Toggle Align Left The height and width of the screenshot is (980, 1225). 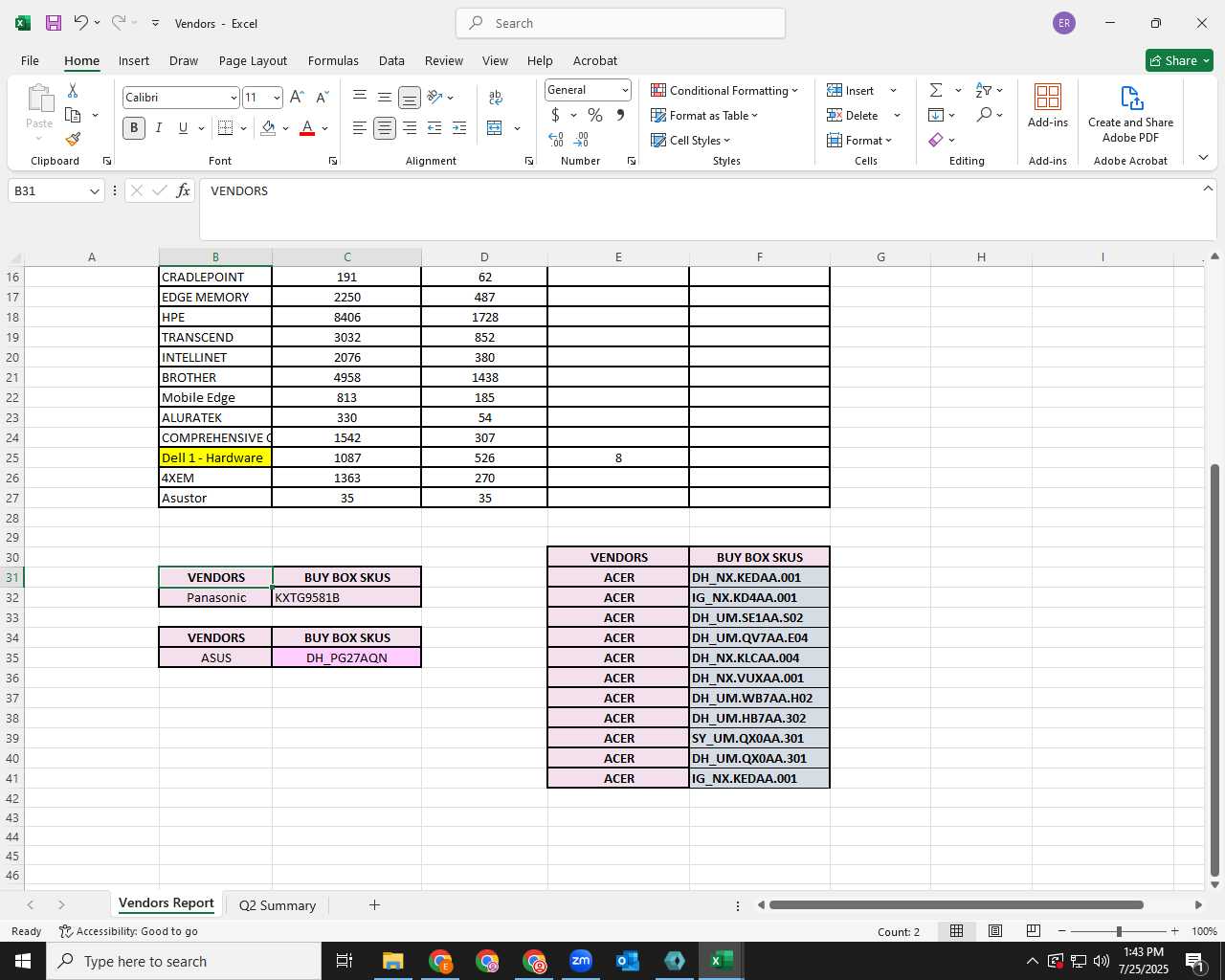click(x=360, y=127)
